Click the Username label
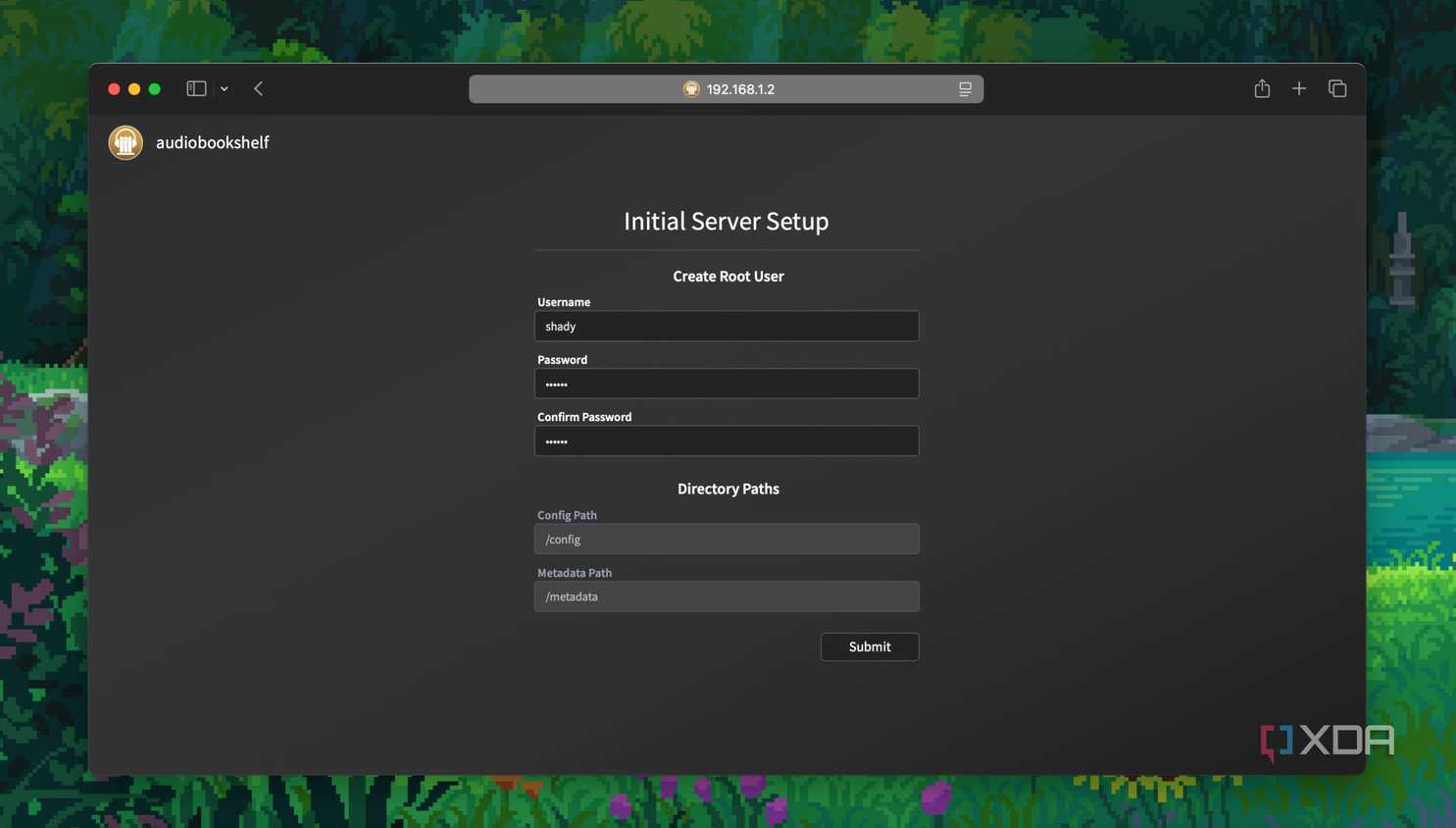1456x828 pixels. (x=564, y=302)
